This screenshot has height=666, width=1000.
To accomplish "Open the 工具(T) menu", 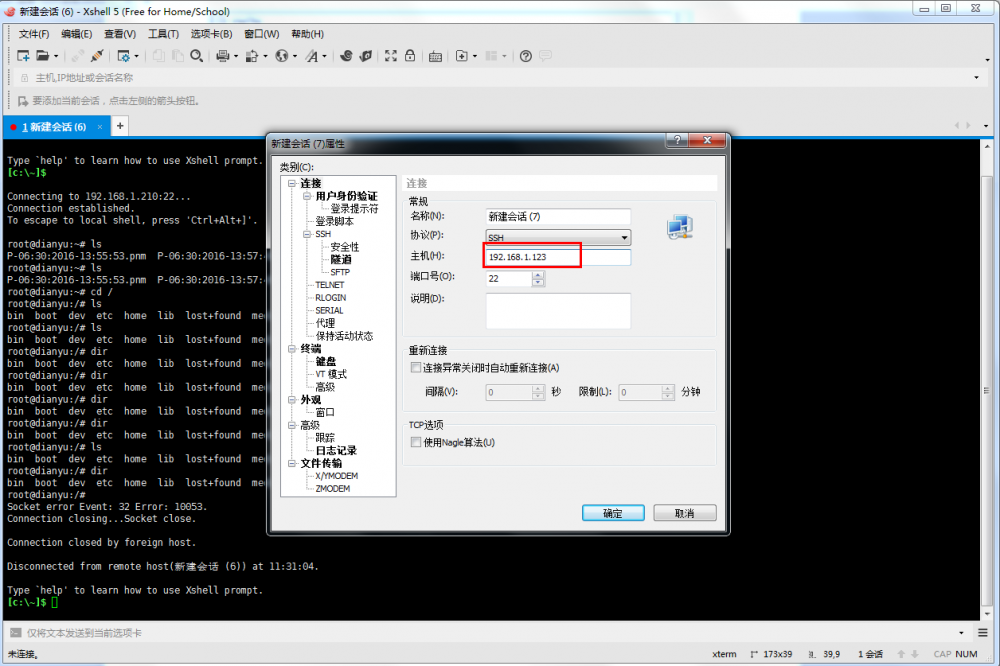I will coord(163,34).
